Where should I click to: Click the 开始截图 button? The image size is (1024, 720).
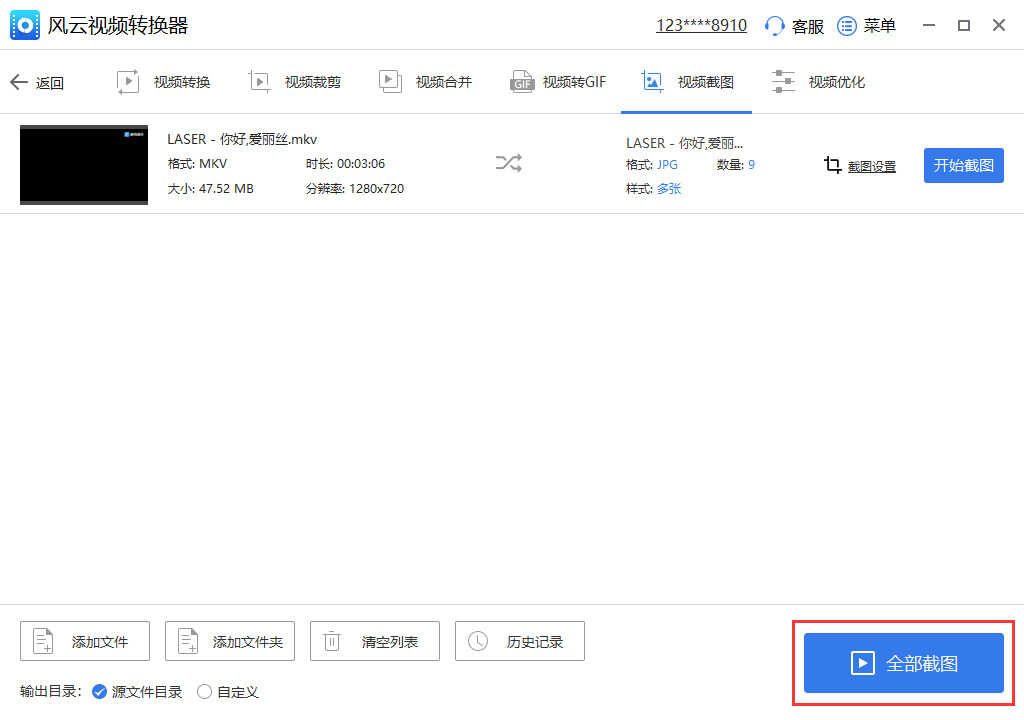click(x=963, y=165)
